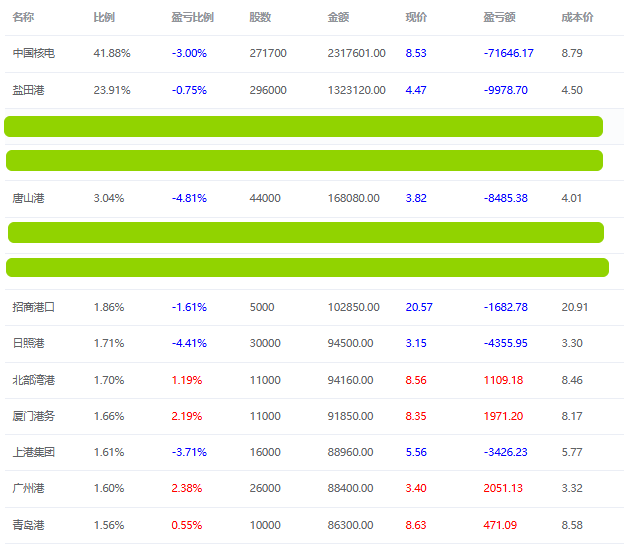Click the 盈亏比例 column header
Viewport: 624px width, 544px height.
point(193,17)
